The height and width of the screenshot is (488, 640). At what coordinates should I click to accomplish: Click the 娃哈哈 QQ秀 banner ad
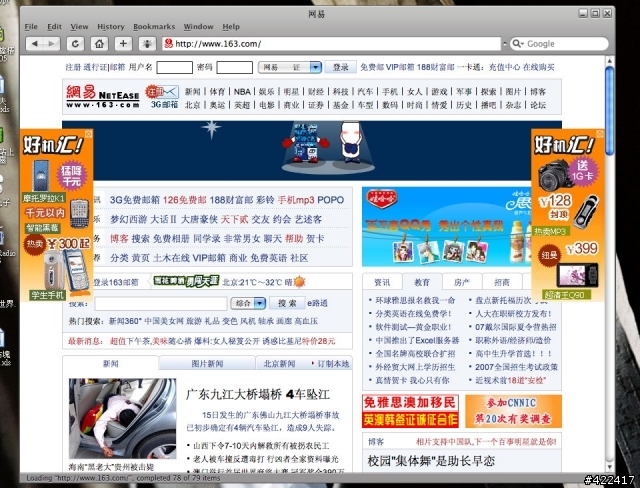click(x=446, y=227)
